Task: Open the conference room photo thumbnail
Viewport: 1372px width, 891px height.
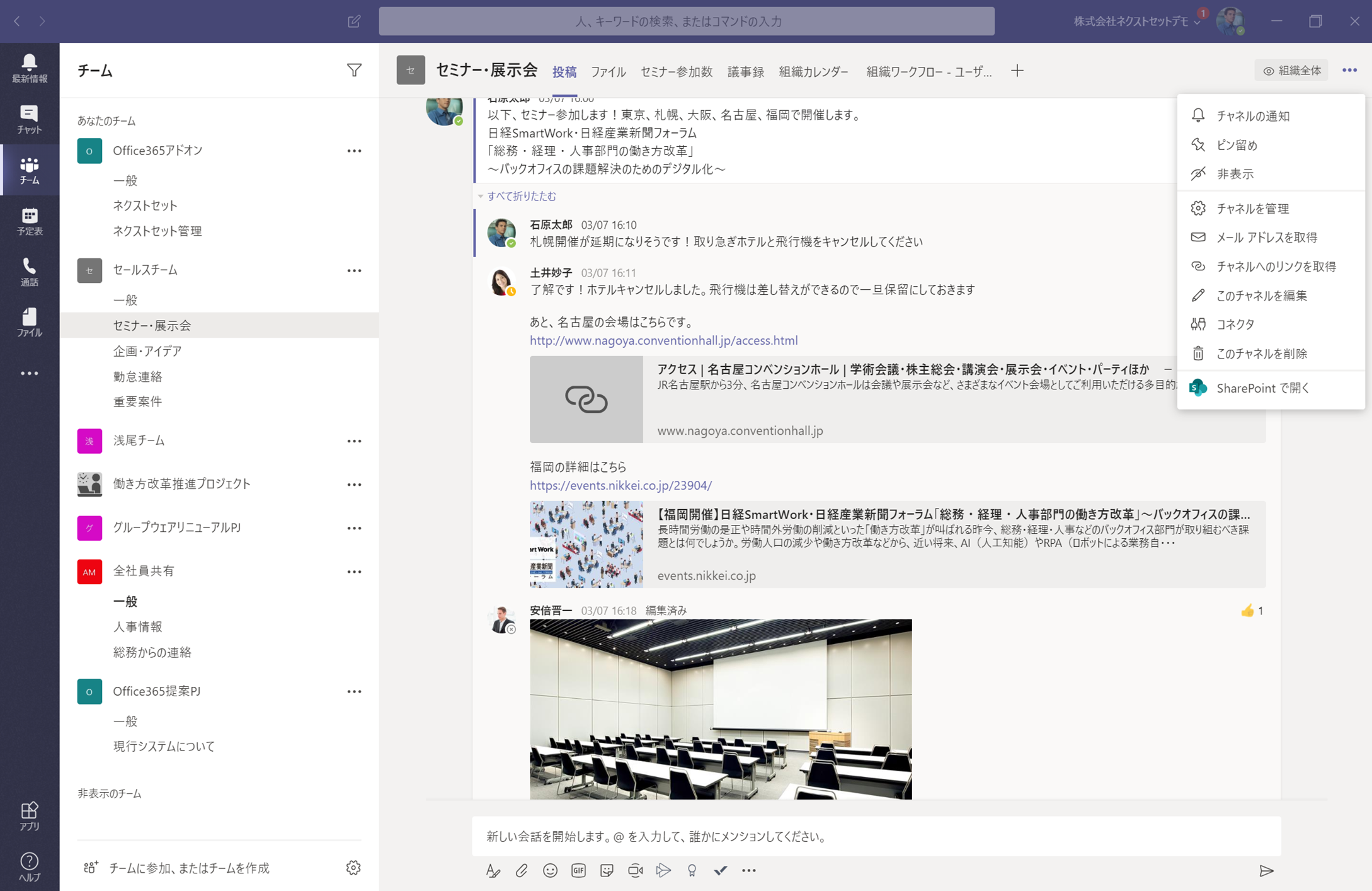Action: [x=721, y=709]
